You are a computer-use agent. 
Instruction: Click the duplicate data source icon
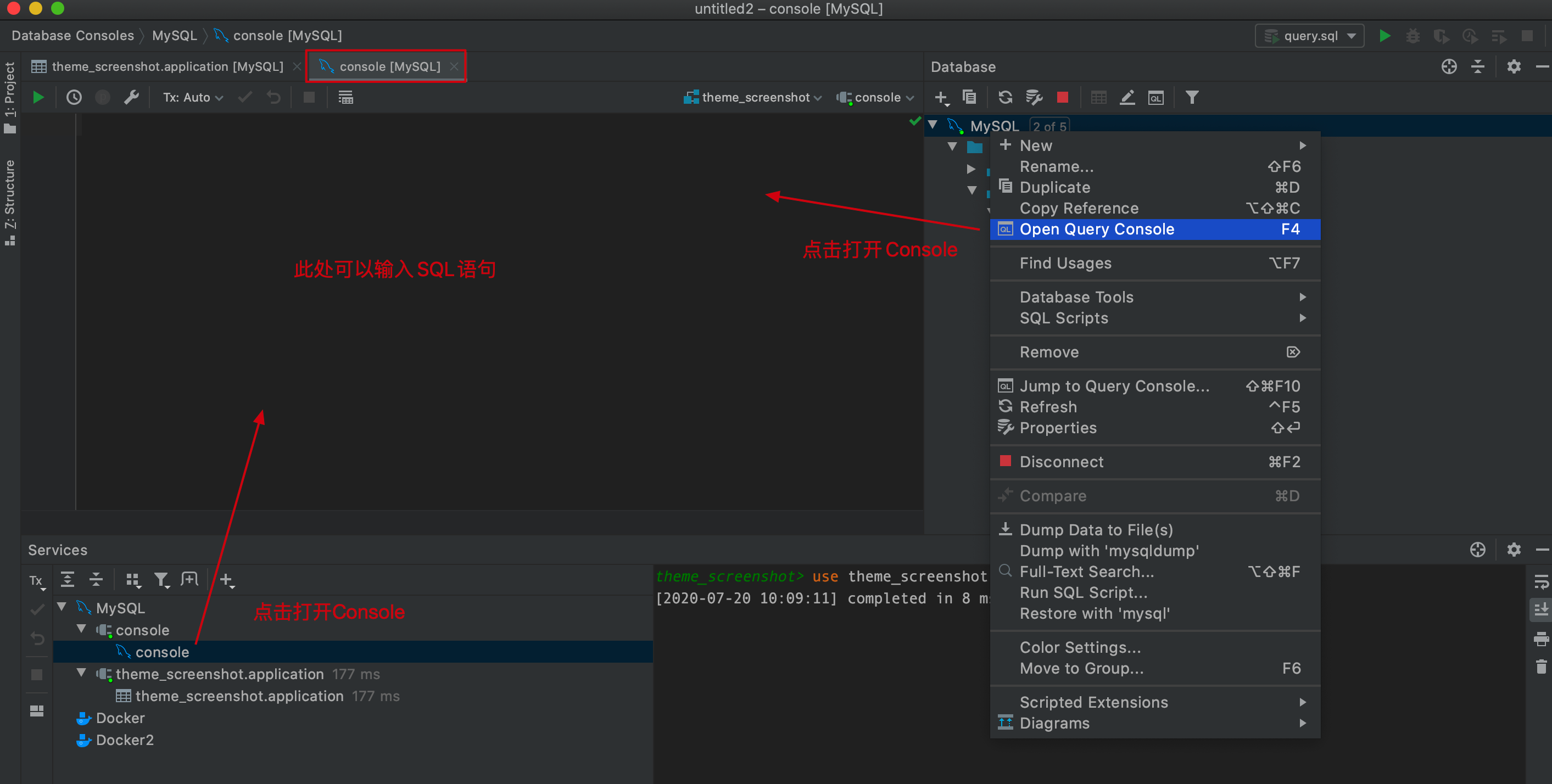pyautogui.click(x=969, y=98)
